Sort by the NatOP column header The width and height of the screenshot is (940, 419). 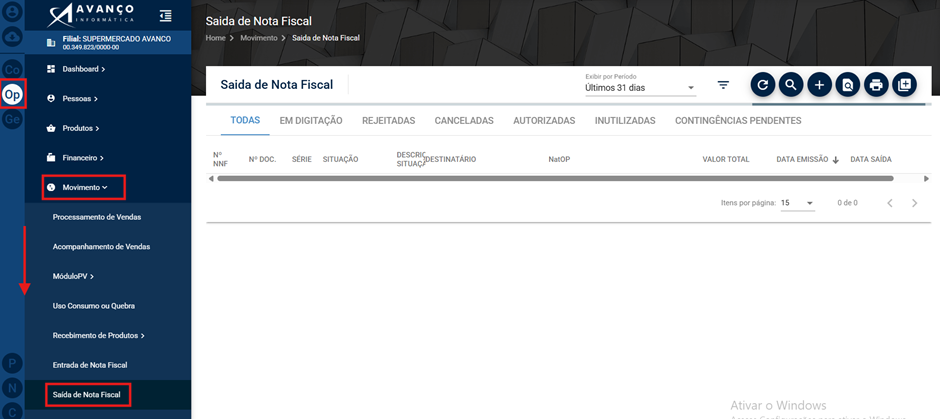click(x=559, y=159)
